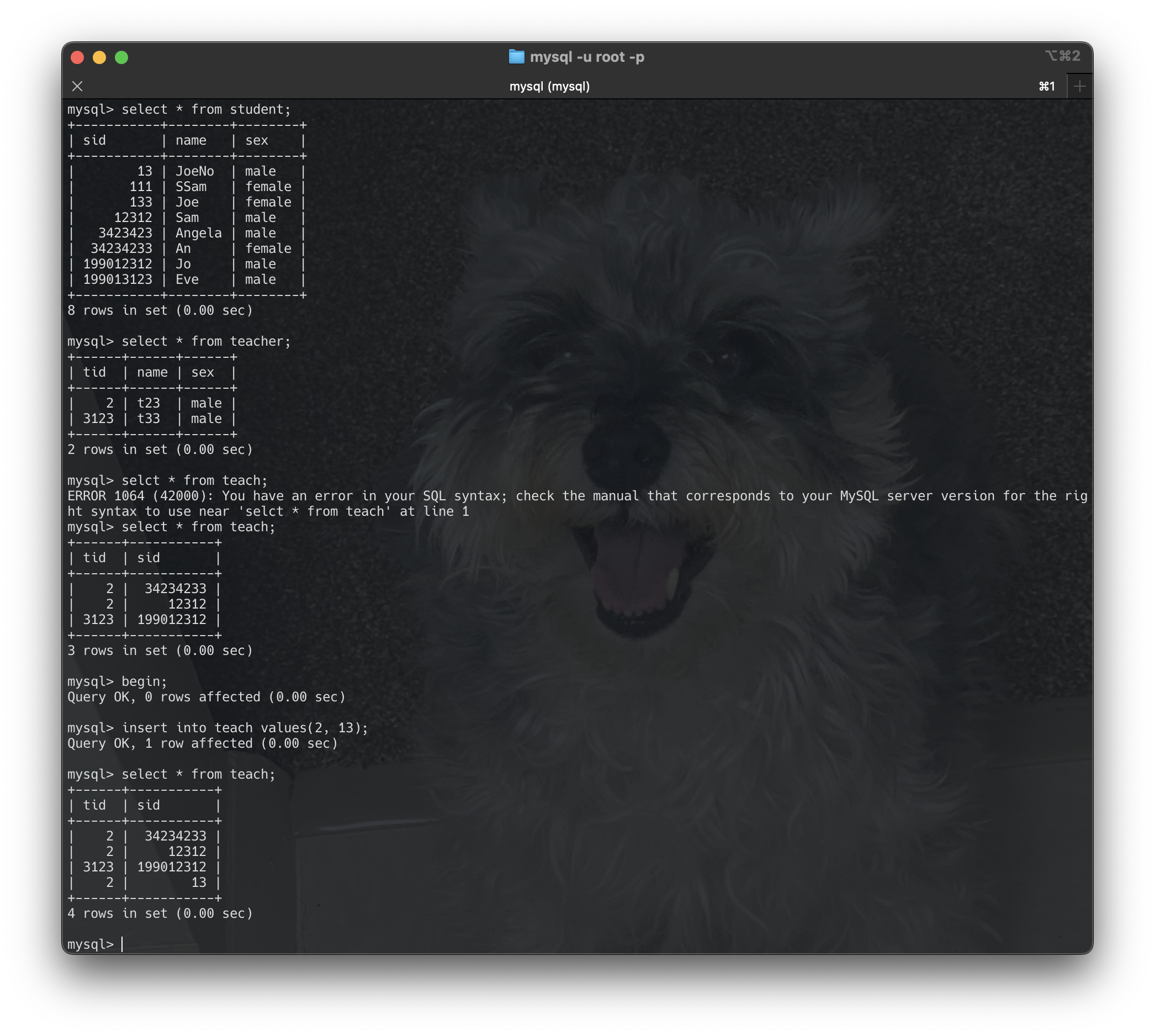The width and height of the screenshot is (1155, 1036).
Task: Minimize the window with the yellow traffic light
Action: [100, 57]
